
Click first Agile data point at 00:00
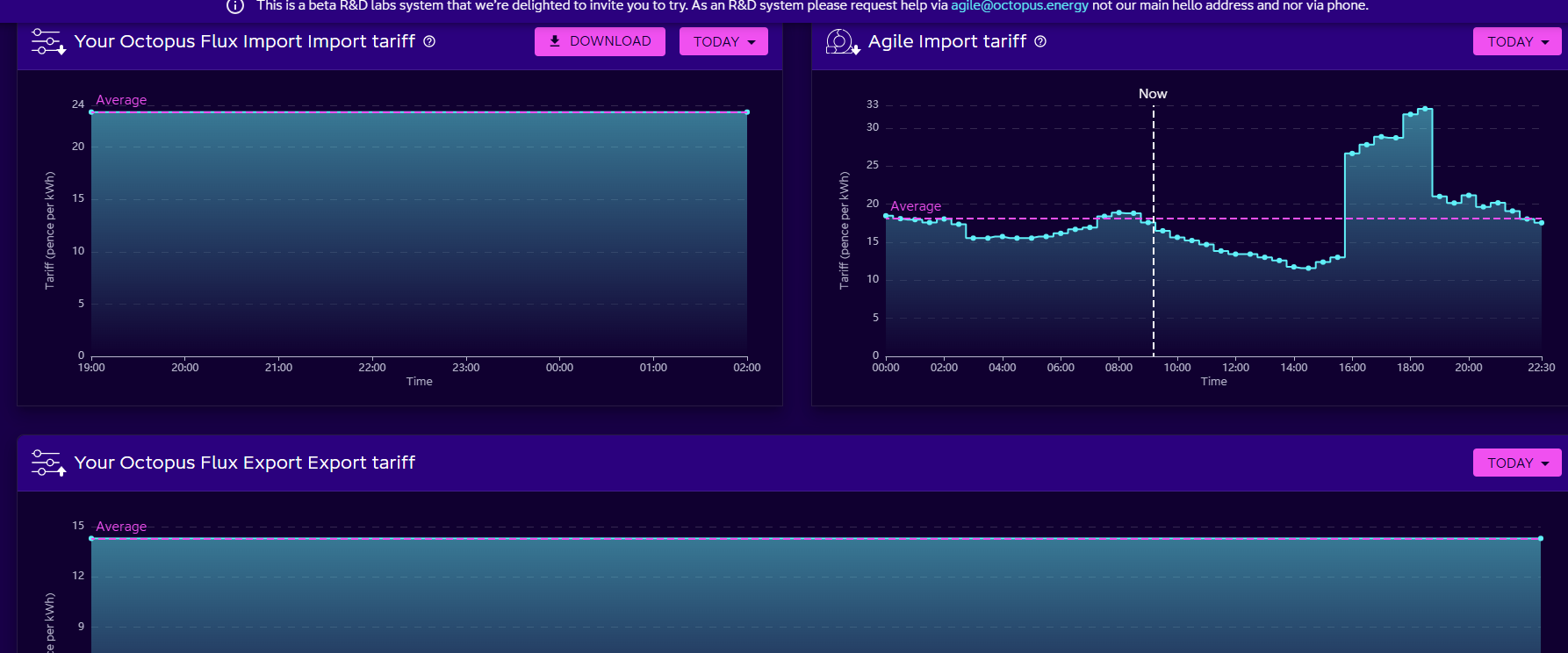(x=886, y=216)
